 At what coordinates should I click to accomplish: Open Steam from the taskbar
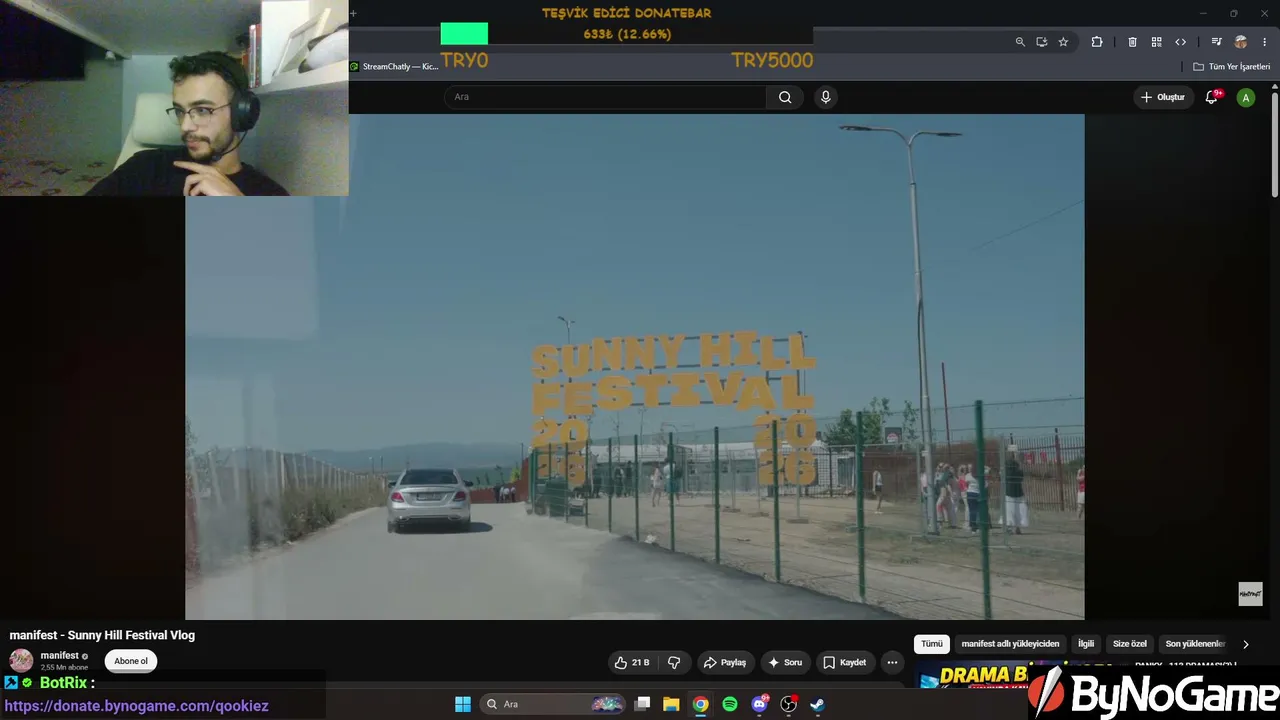(817, 704)
